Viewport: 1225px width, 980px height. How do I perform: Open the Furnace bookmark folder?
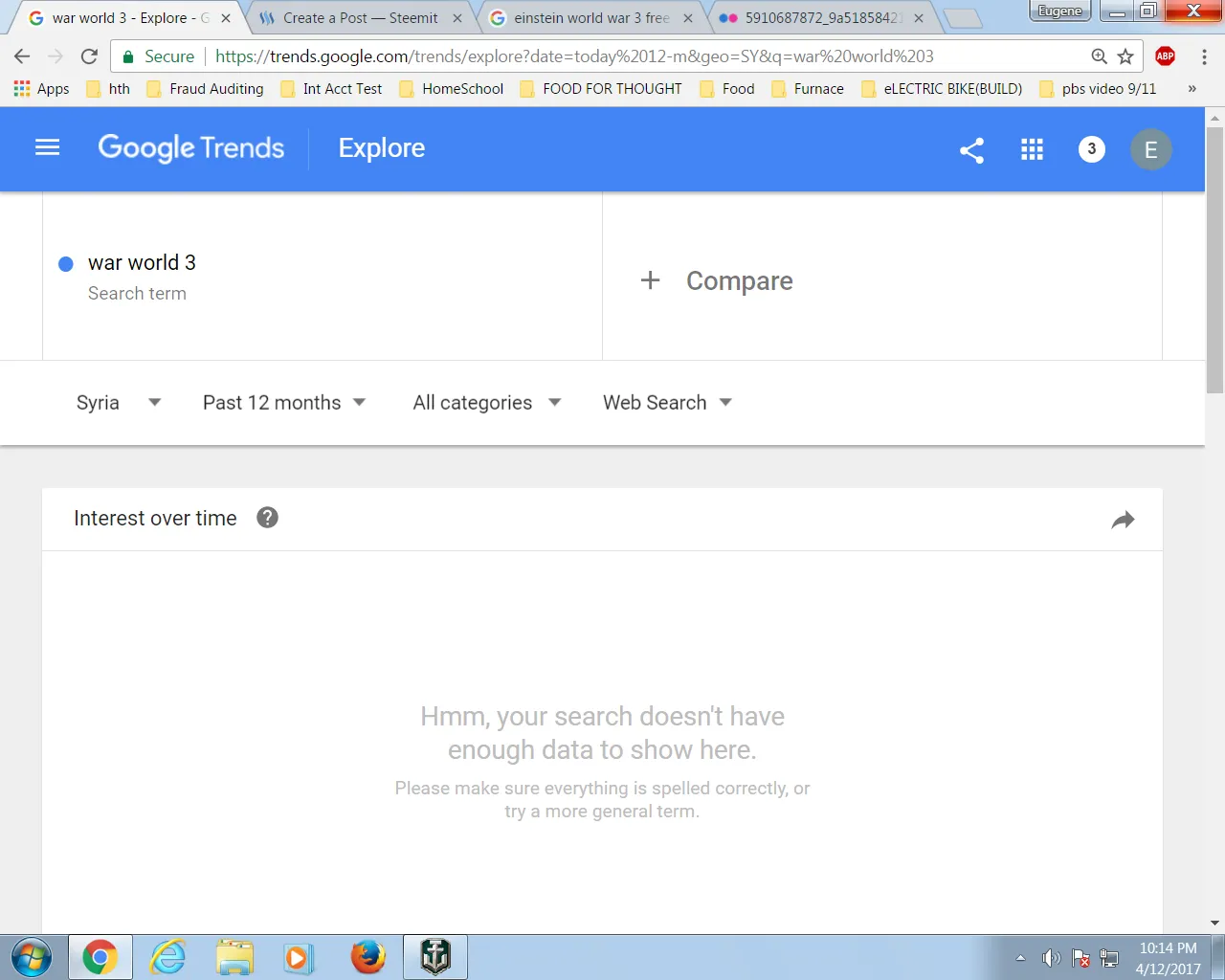[x=808, y=89]
